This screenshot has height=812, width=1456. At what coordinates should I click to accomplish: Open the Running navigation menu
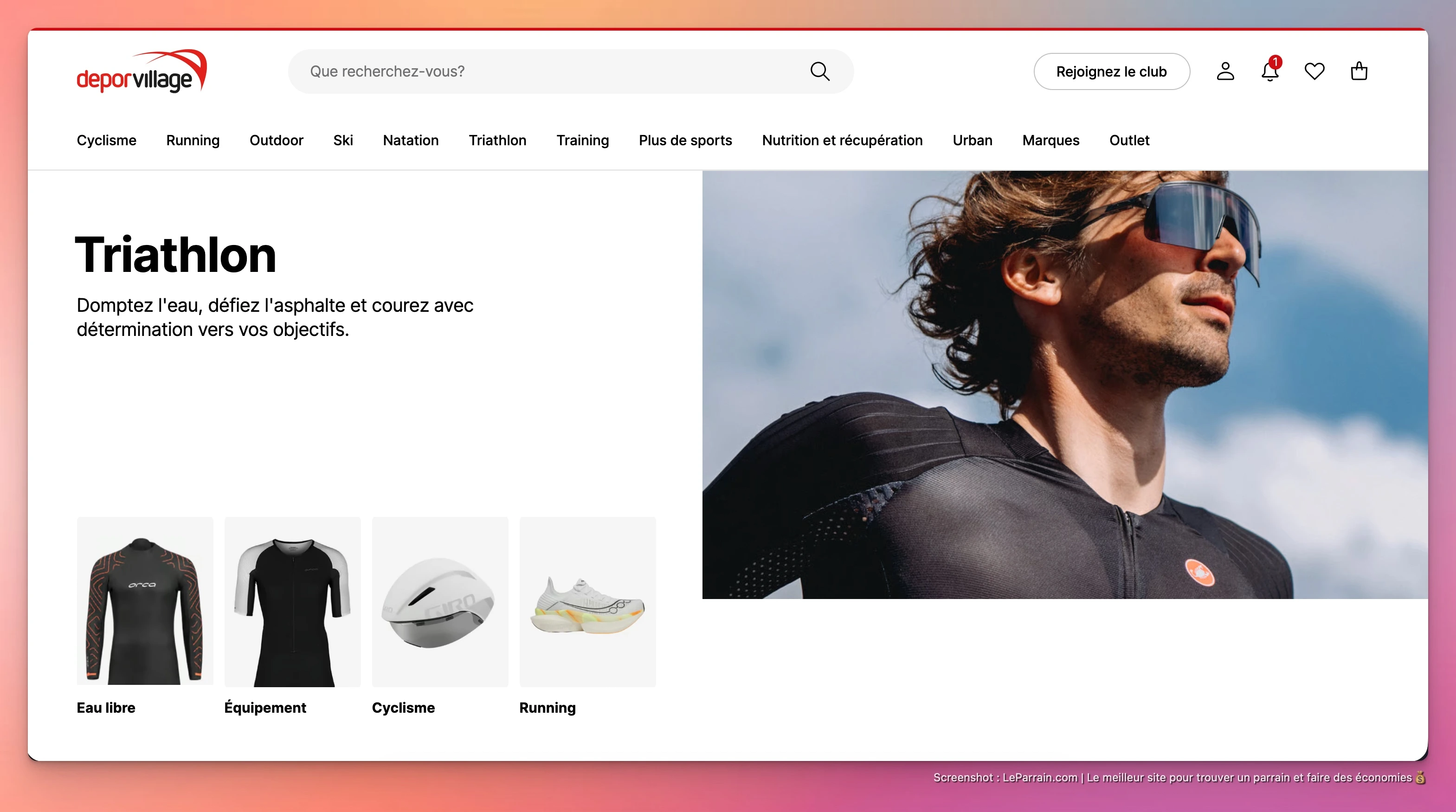(x=193, y=140)
